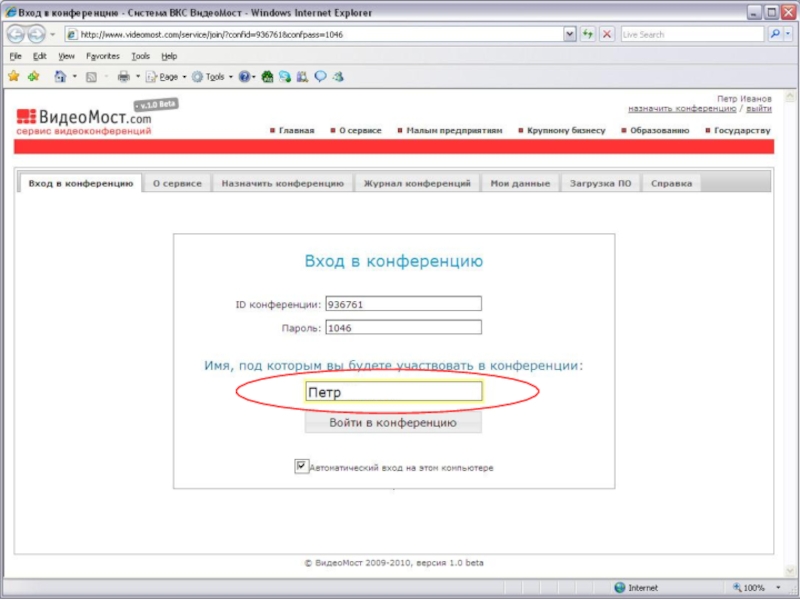Click the blue Help icon in toolbar
Image resolution: width=800 pixels, height=600 pixels.
pyautogui.click(x=244, y=76)
